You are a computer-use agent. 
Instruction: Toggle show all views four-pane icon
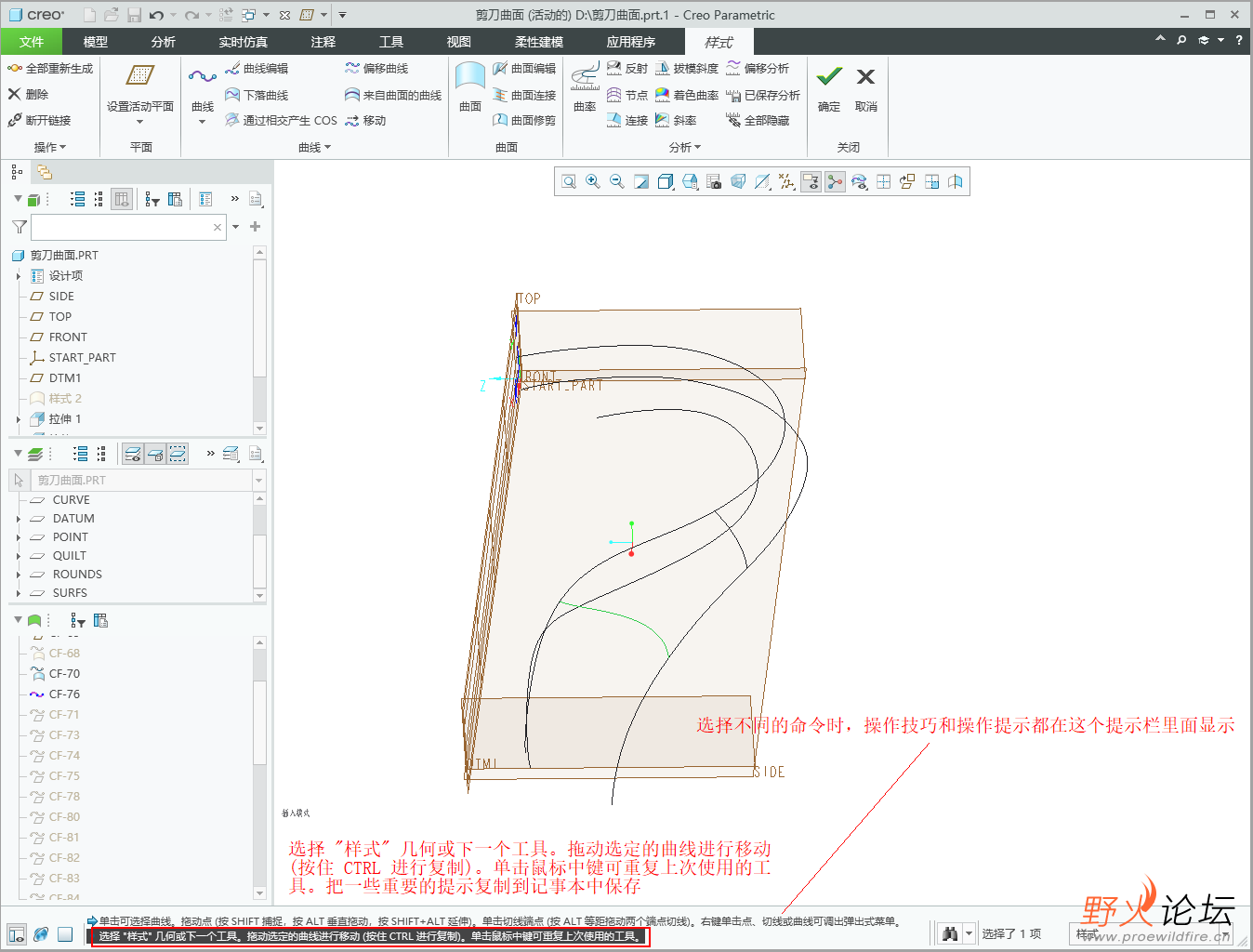tap(883, 181)
